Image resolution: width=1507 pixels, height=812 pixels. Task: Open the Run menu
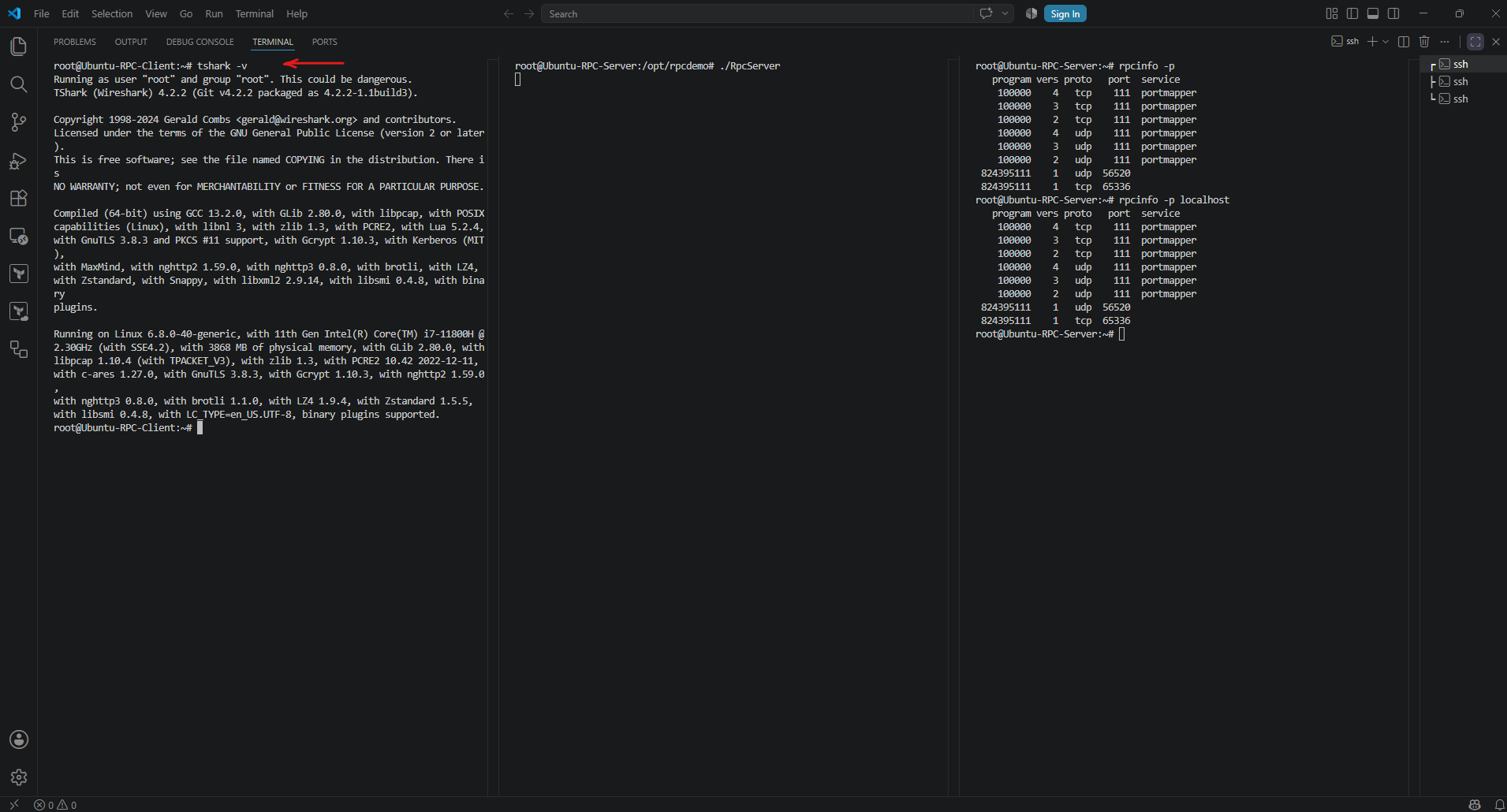click(214, 13)
